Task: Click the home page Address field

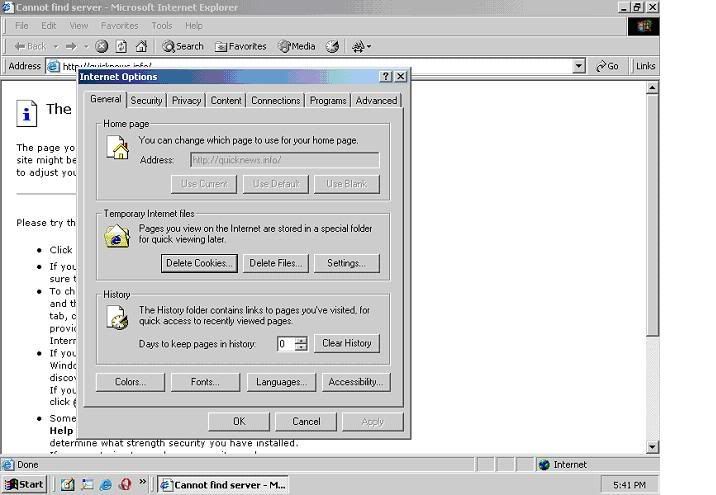Action: [x=284, y=160]
